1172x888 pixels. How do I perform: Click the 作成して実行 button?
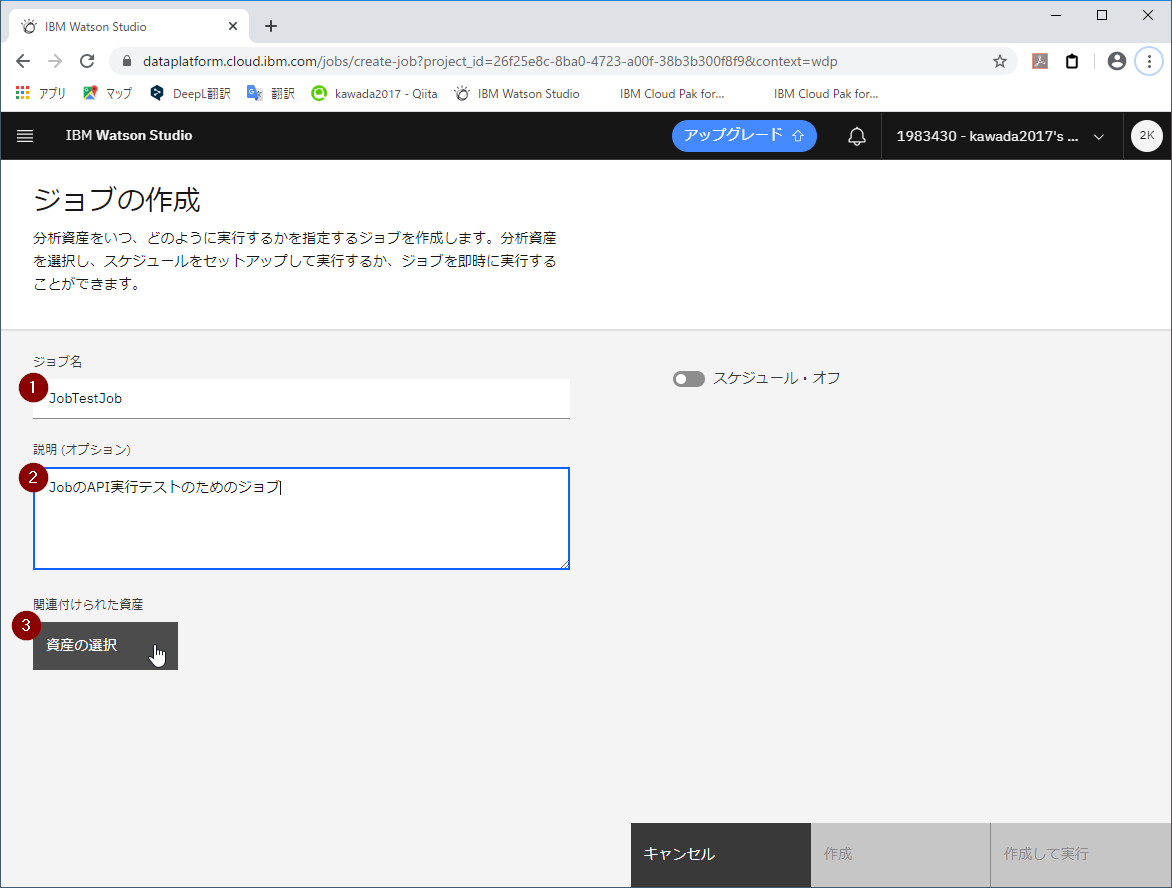pos(1080,854)
